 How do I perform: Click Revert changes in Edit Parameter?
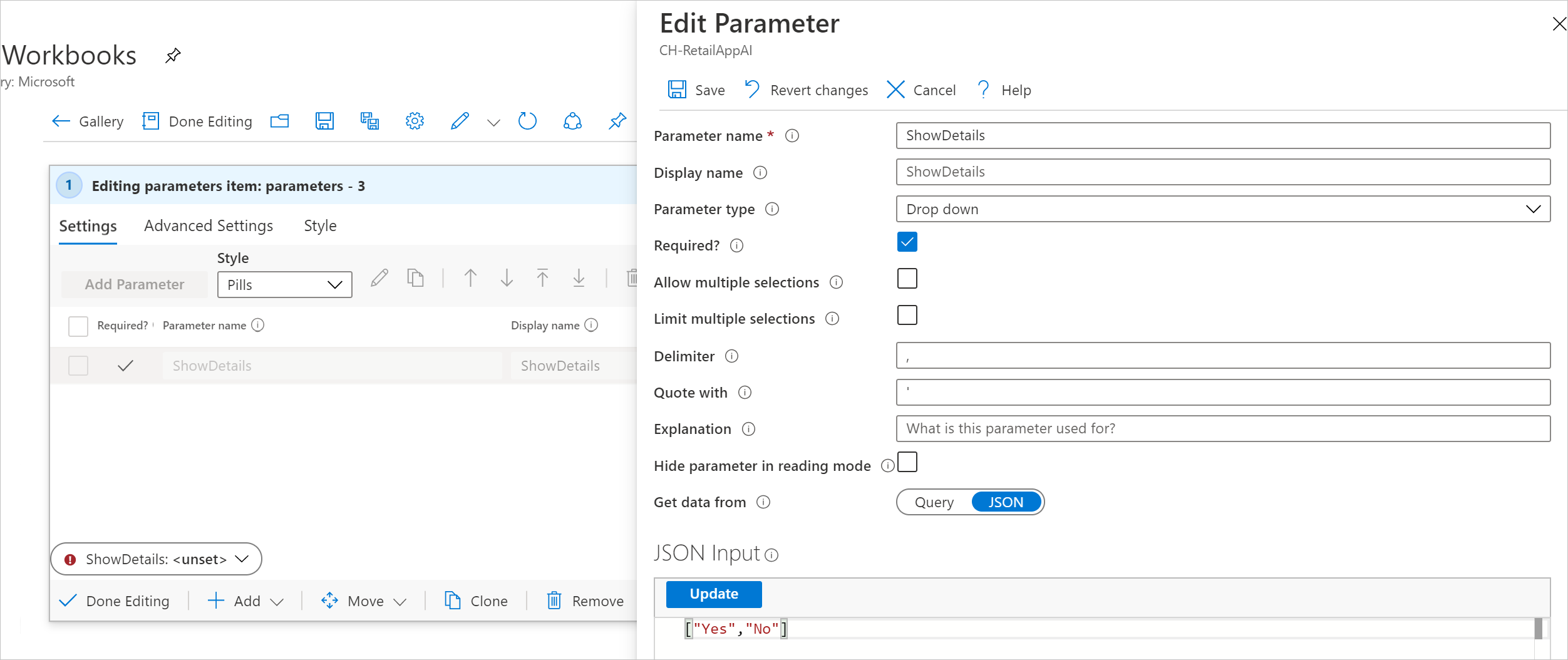click(x=807, y=90)
